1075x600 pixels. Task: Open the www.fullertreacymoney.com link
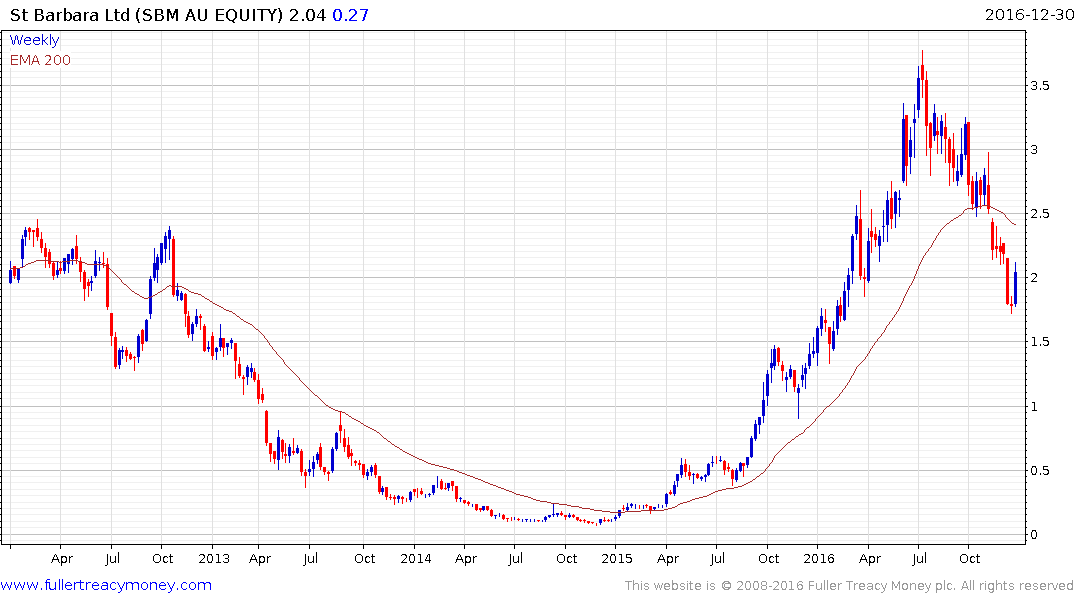[106, 585]
